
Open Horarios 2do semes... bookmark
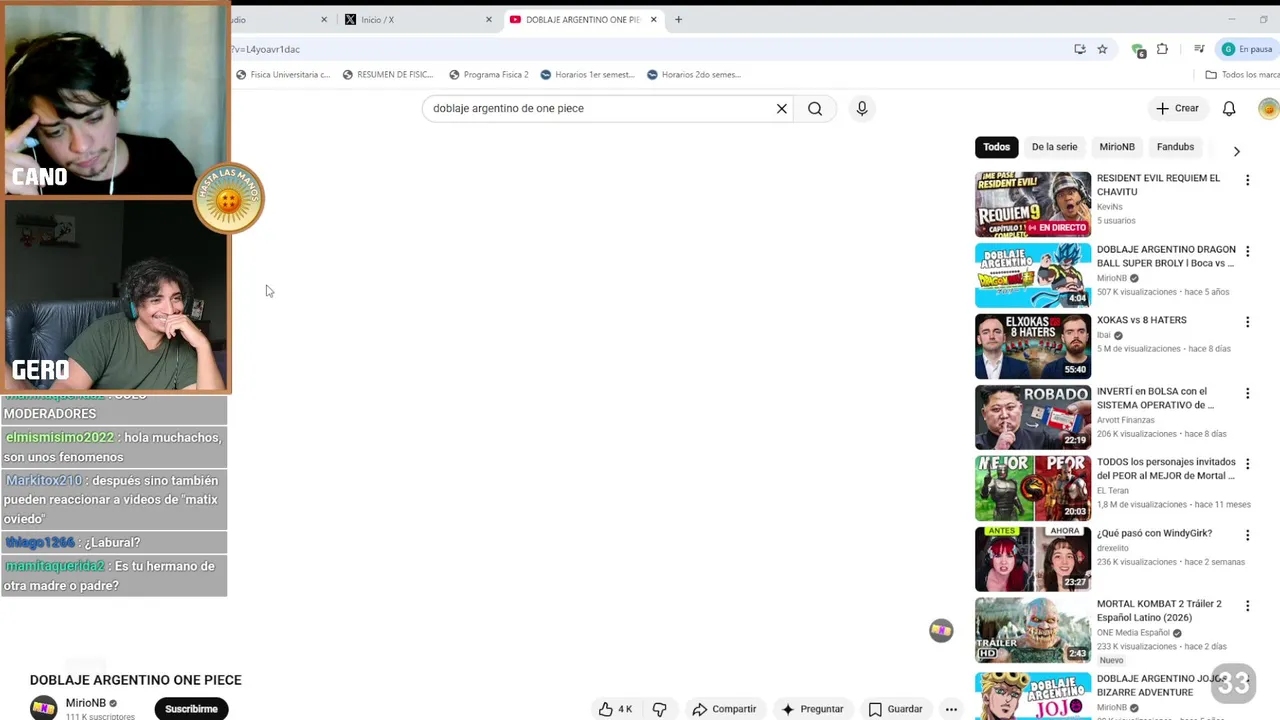pos(694,74)
